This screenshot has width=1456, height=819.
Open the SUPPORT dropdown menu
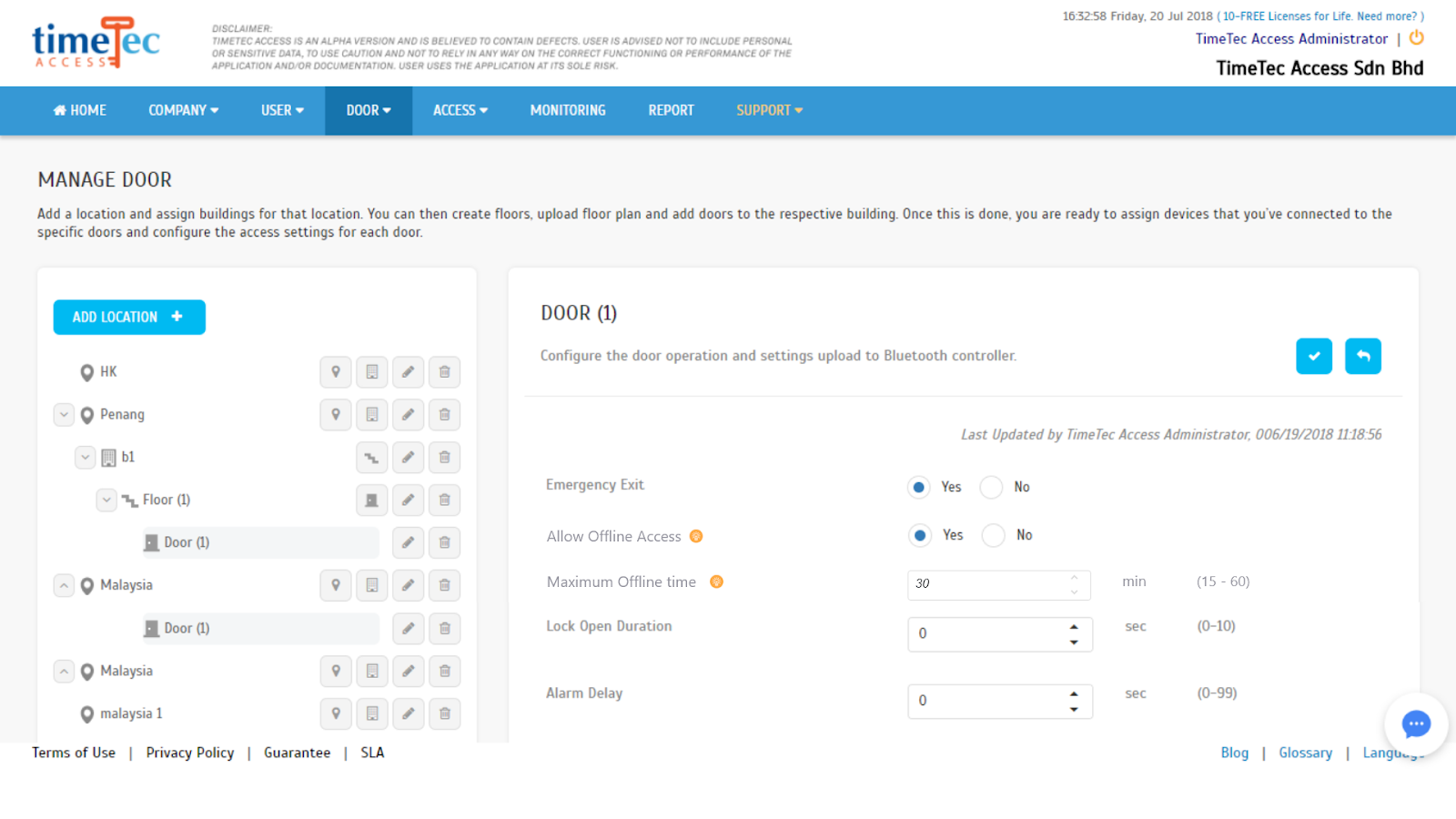pyautogui.click(x=770, y=110)
